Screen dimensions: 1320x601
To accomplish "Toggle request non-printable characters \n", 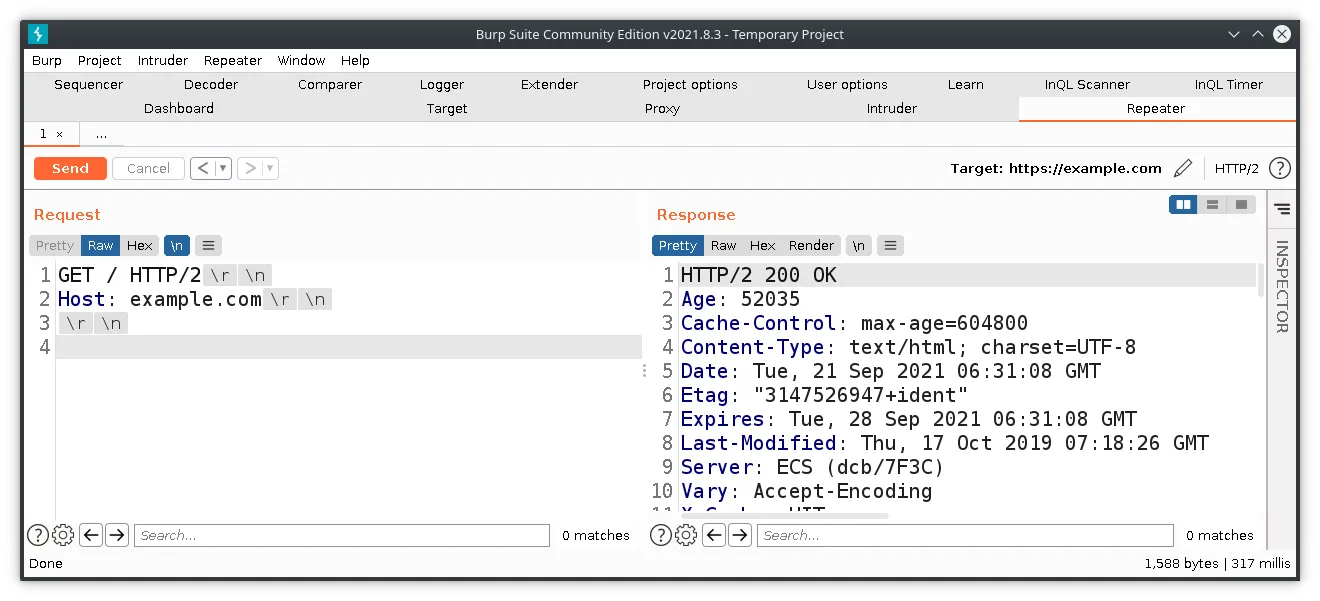I will tap(176, 245).
